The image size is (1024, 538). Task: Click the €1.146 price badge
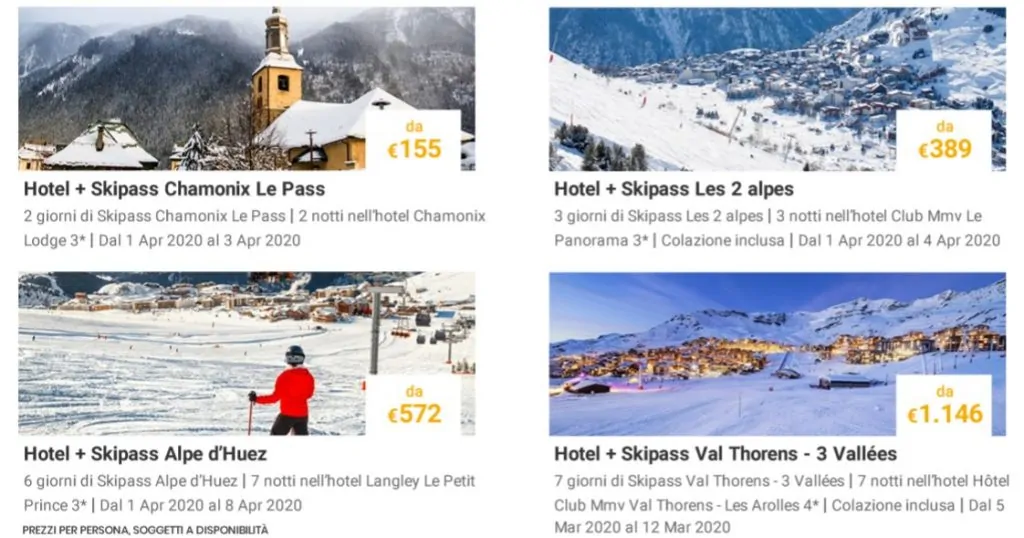944,405
